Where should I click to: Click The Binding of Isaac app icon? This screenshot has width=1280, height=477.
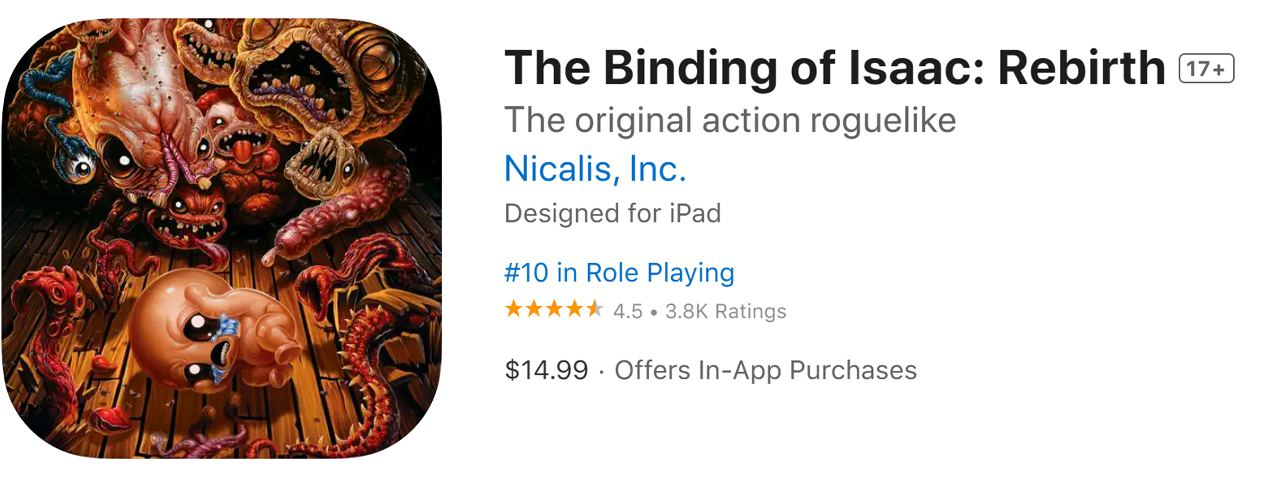click(222, 238)
